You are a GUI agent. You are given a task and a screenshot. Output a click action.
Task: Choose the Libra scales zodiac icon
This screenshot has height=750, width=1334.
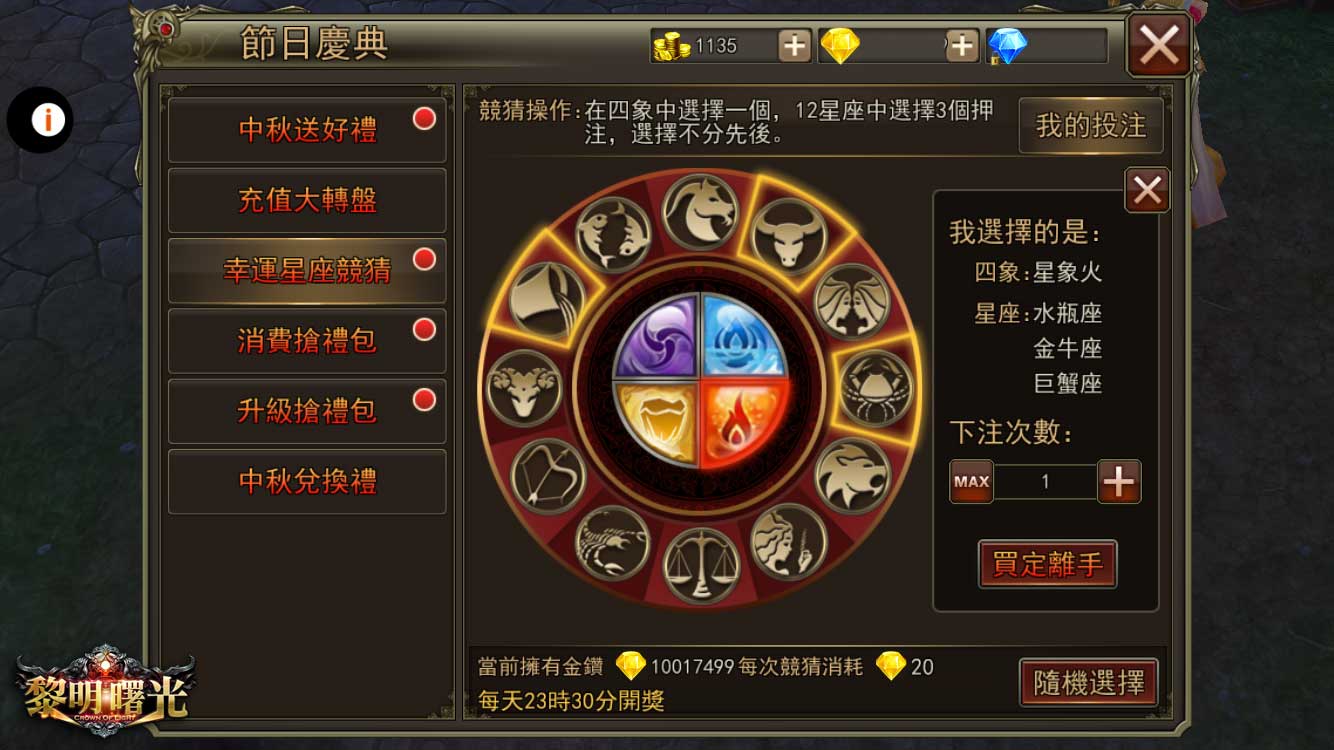coord(701,565)
